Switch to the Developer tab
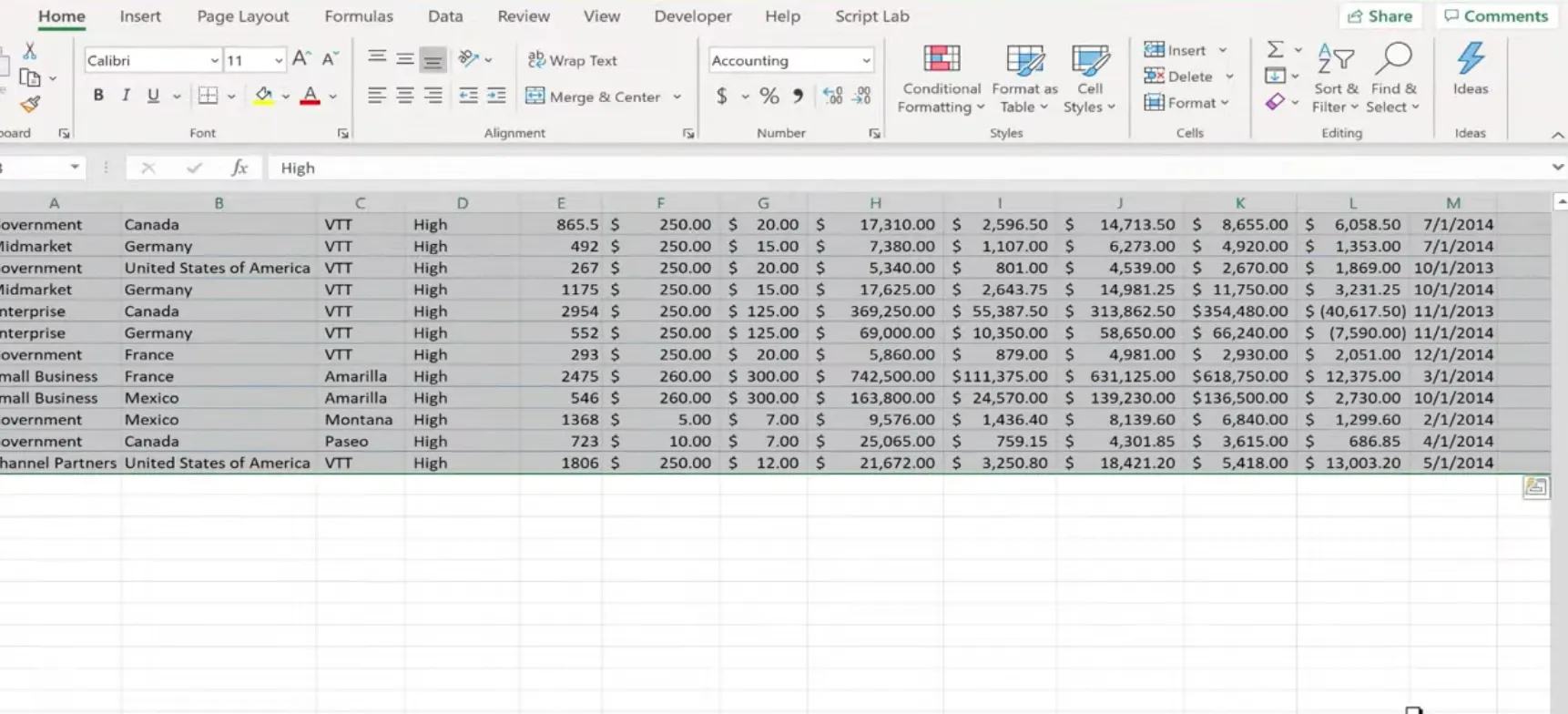Viewport: 1568px width, 714px height. click(x=693, y=16)
